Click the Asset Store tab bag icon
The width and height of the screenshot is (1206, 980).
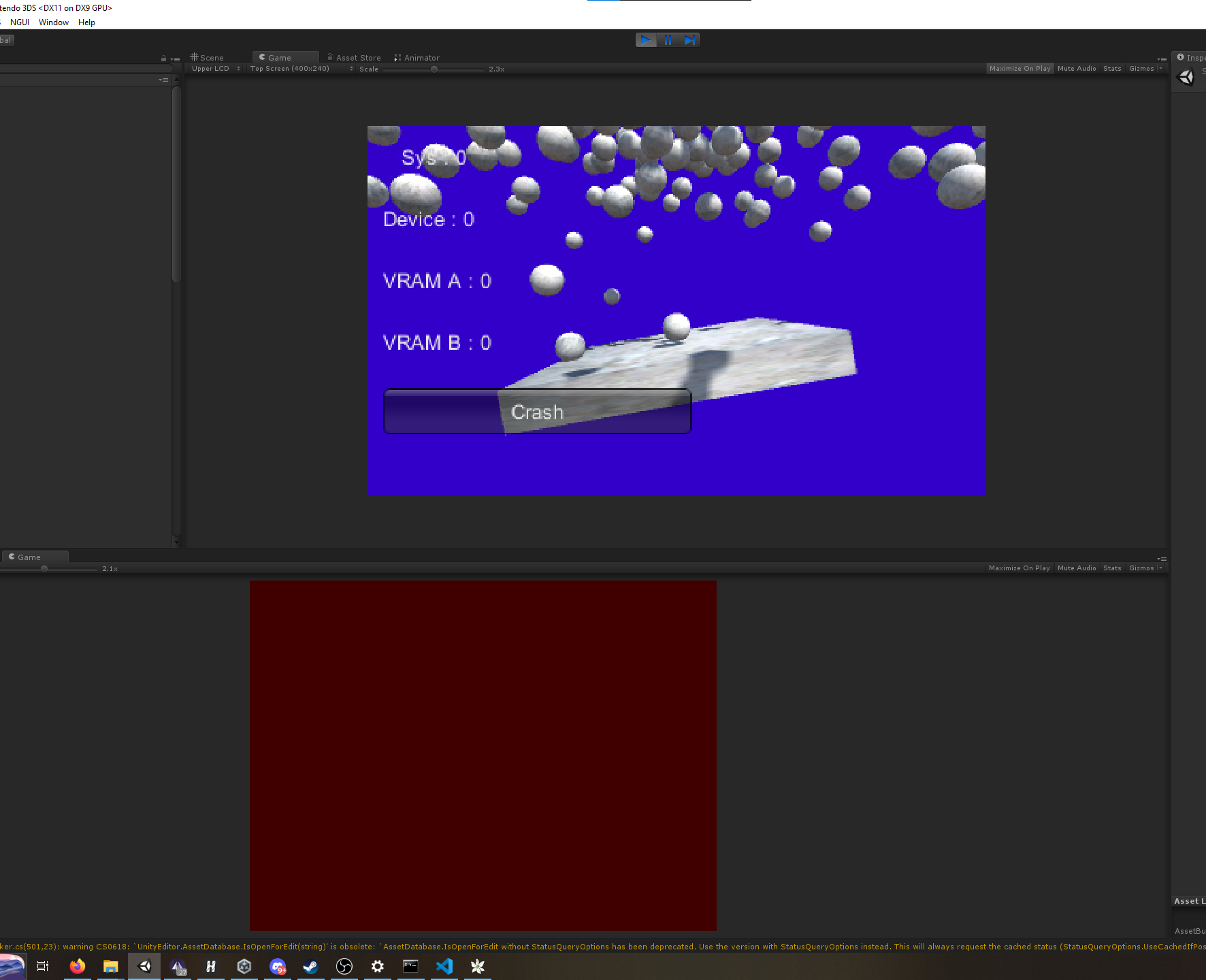click(330, 57)
